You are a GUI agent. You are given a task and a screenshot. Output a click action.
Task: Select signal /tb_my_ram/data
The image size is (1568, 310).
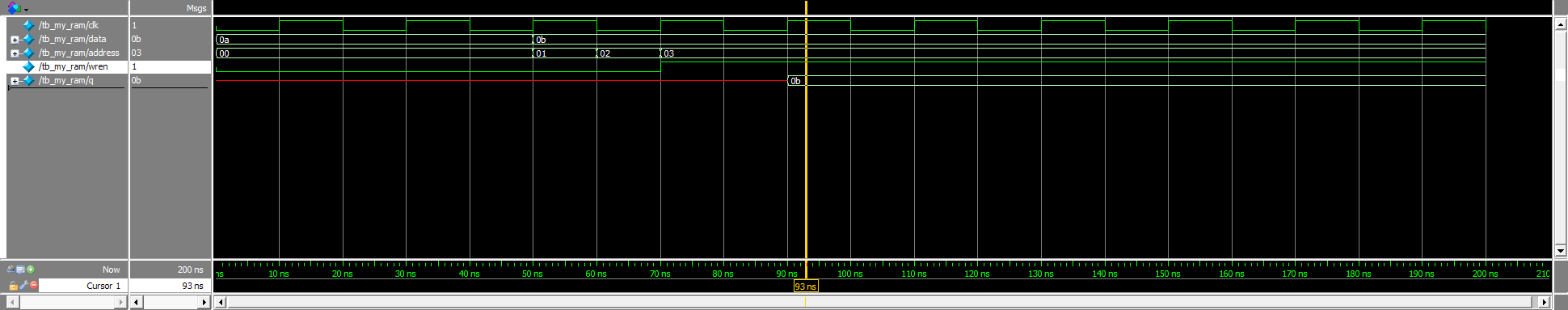73,39
